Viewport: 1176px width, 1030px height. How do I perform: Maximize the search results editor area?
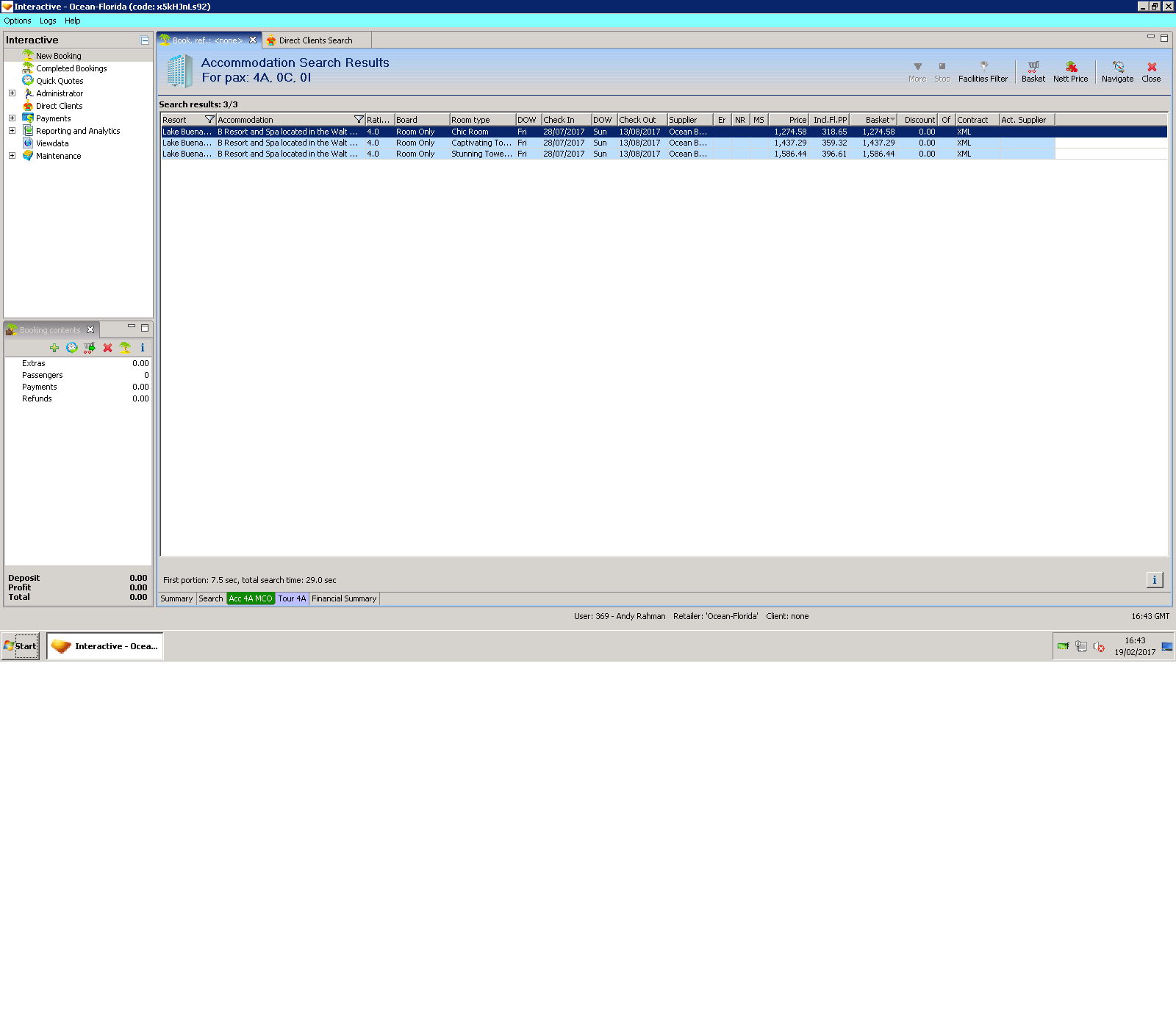click(x=1164, y=38)
